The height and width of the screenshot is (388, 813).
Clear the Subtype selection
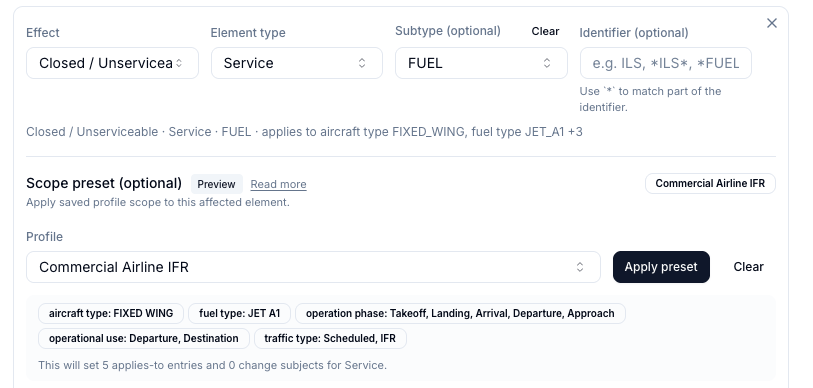(x=545, y=32)
